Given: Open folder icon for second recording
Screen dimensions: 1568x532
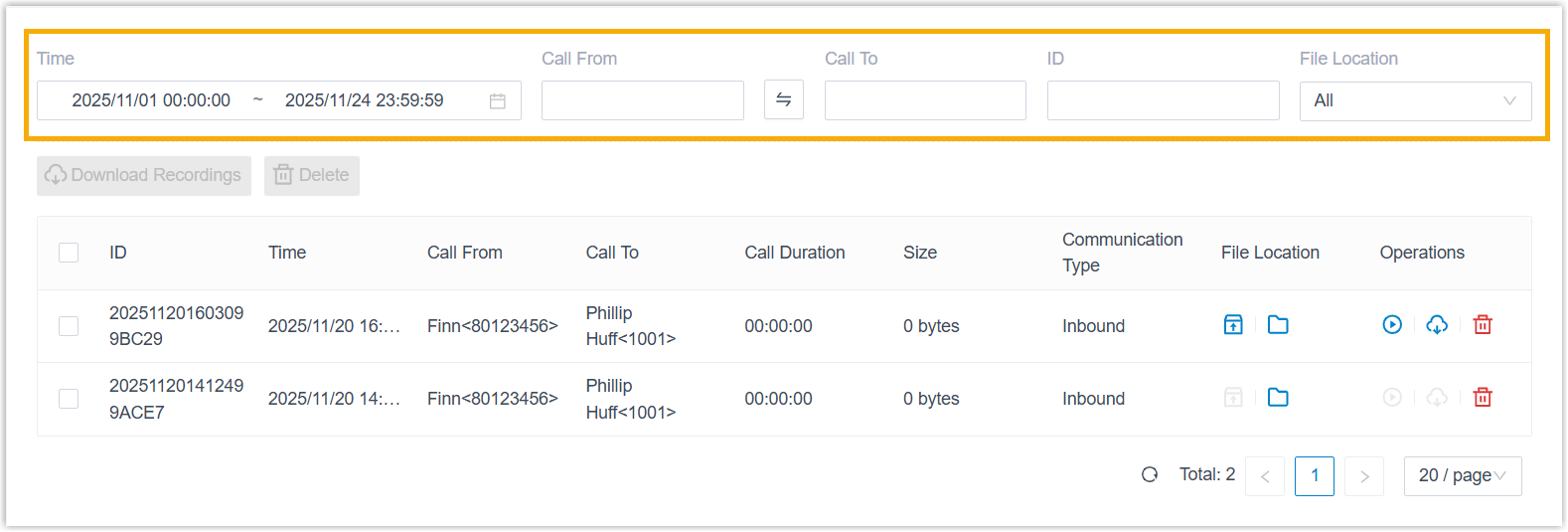Looking at the screenshot, I should (x=1278, y=398).
